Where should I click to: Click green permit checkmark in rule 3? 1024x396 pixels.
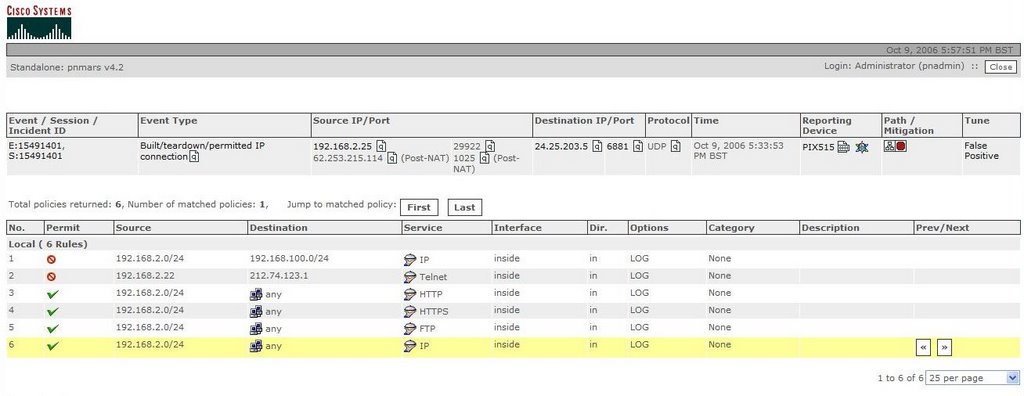53,294
